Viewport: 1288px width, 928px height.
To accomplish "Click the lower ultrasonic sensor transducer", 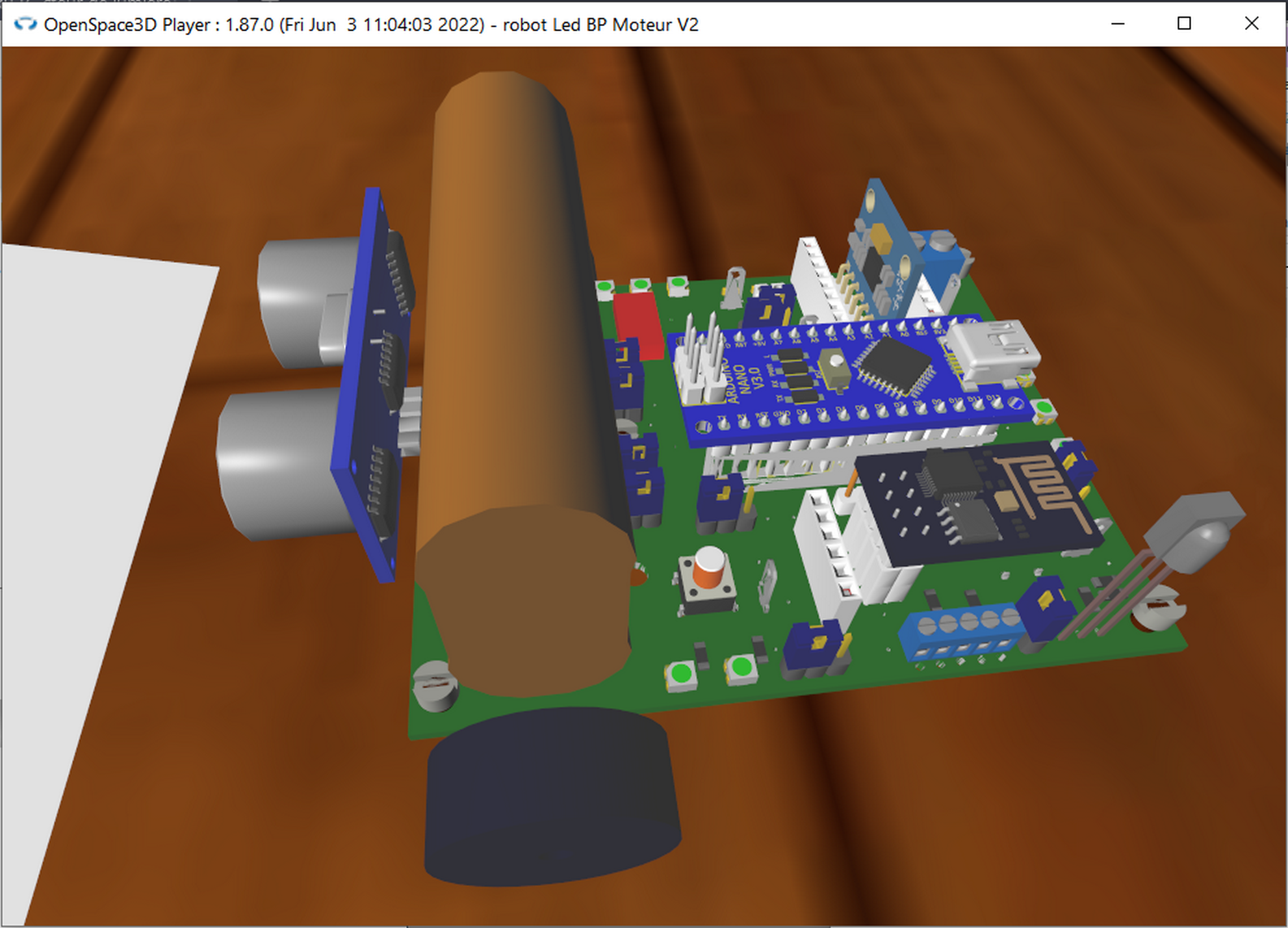I will (279, 461).
